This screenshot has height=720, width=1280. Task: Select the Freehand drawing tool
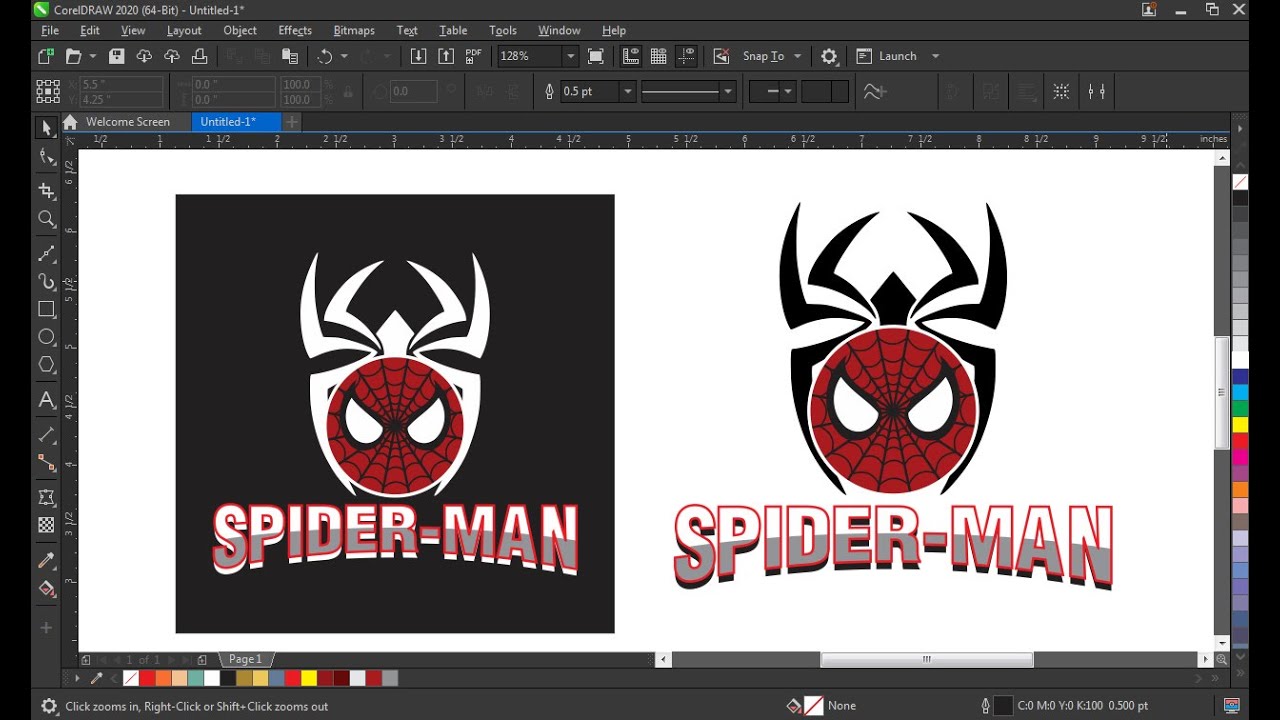click(46, 253)
